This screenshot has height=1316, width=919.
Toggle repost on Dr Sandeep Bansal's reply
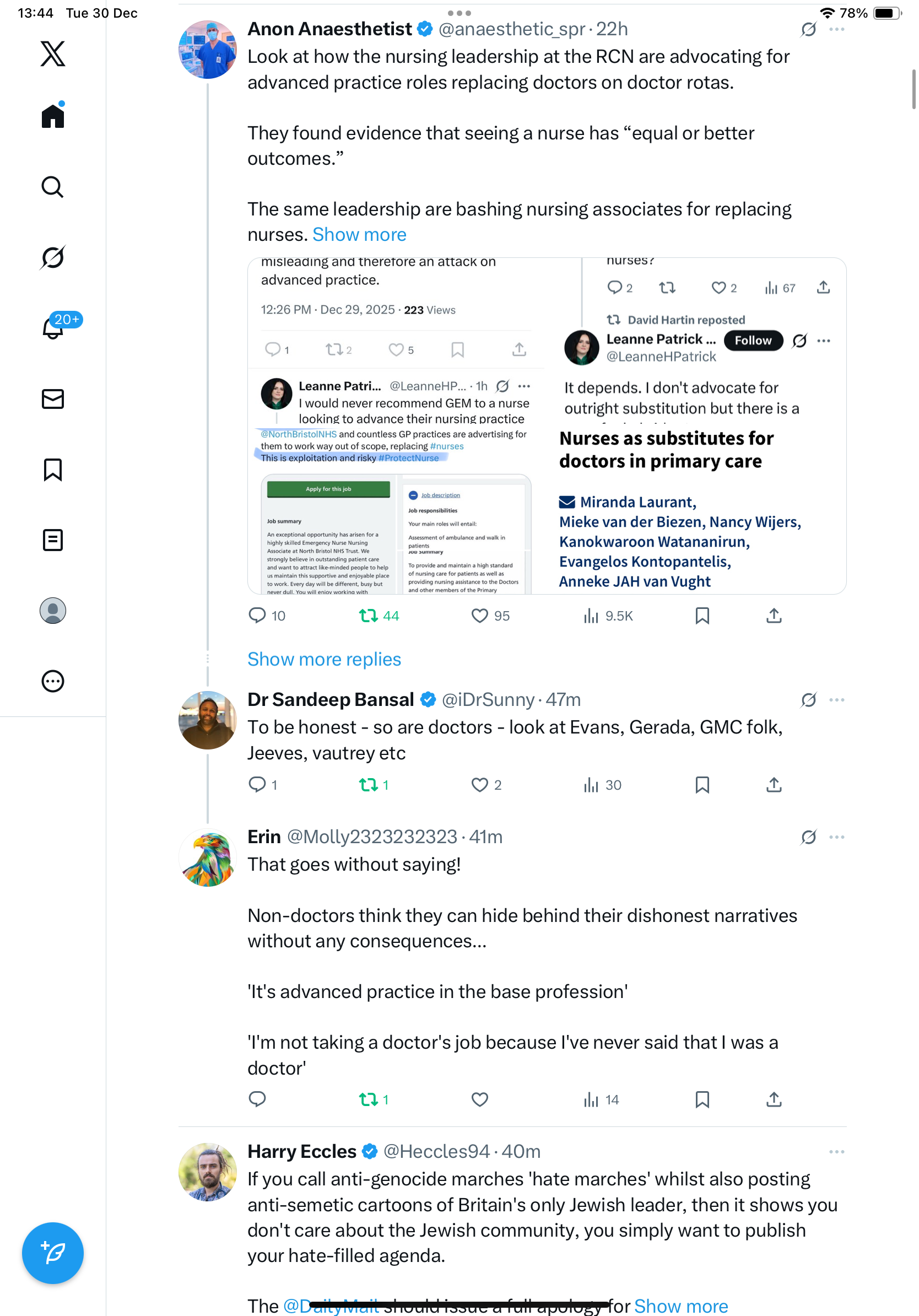[368, 785]
